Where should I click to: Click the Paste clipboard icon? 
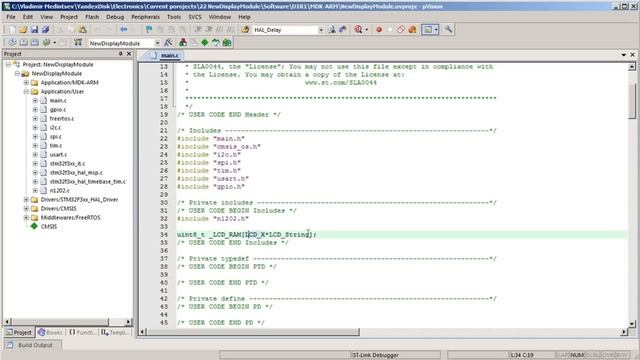pos(82,29)
